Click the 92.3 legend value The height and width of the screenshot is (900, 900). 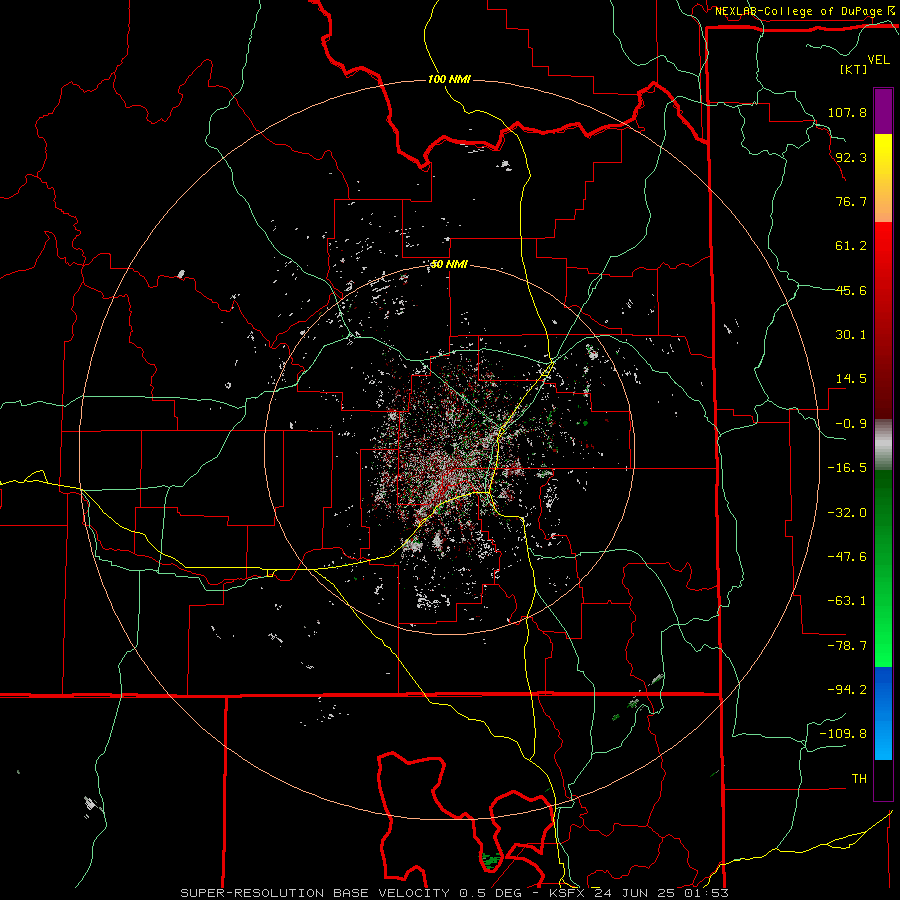point(851,157)
